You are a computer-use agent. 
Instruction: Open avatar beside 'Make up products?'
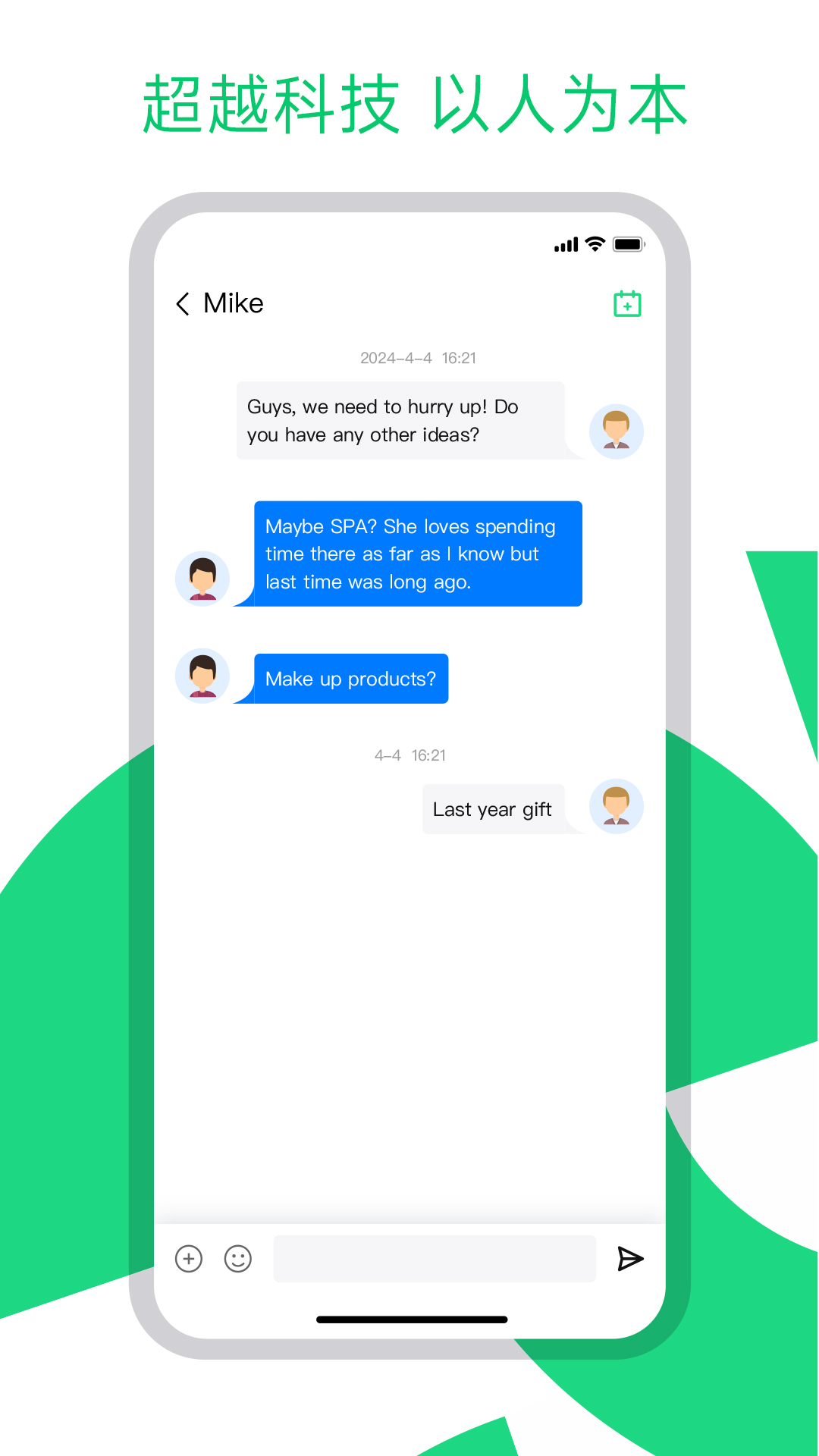coord(202,676)
